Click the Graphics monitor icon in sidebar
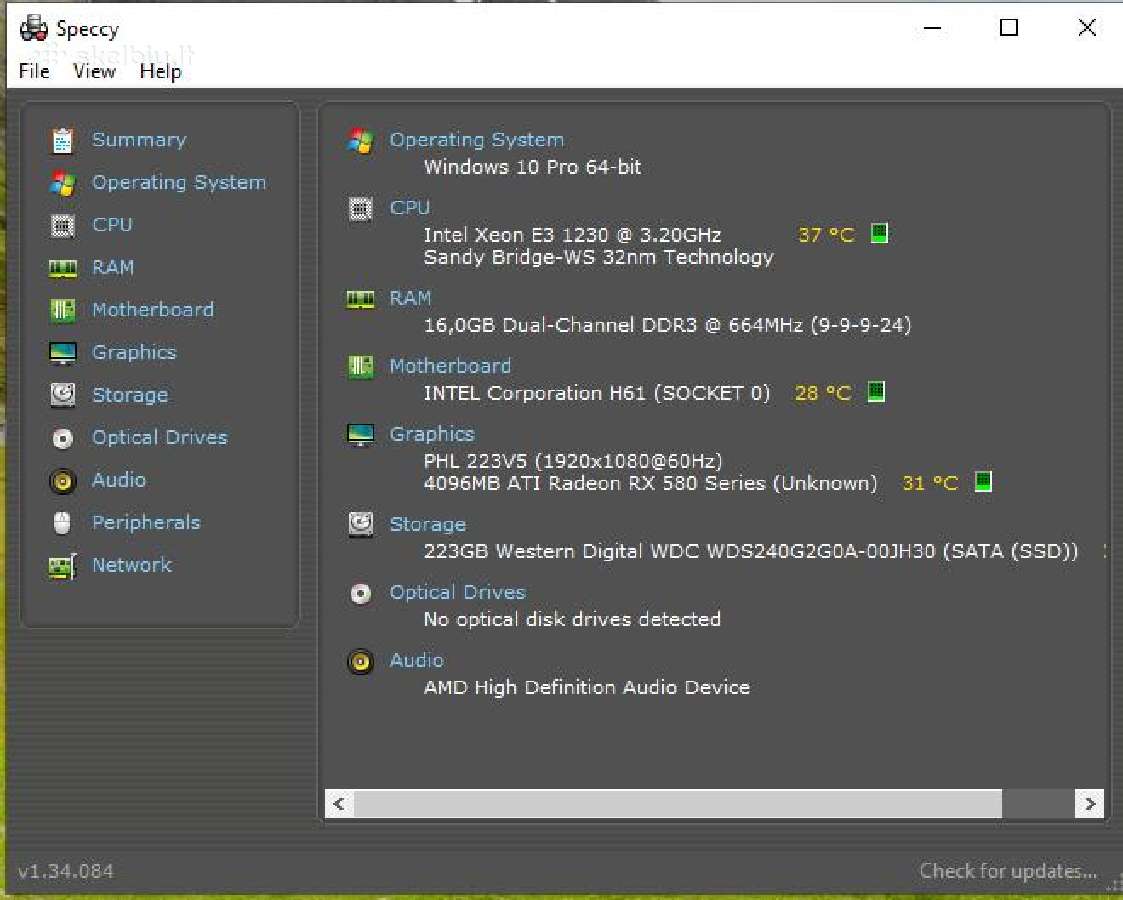 (62, 353)
